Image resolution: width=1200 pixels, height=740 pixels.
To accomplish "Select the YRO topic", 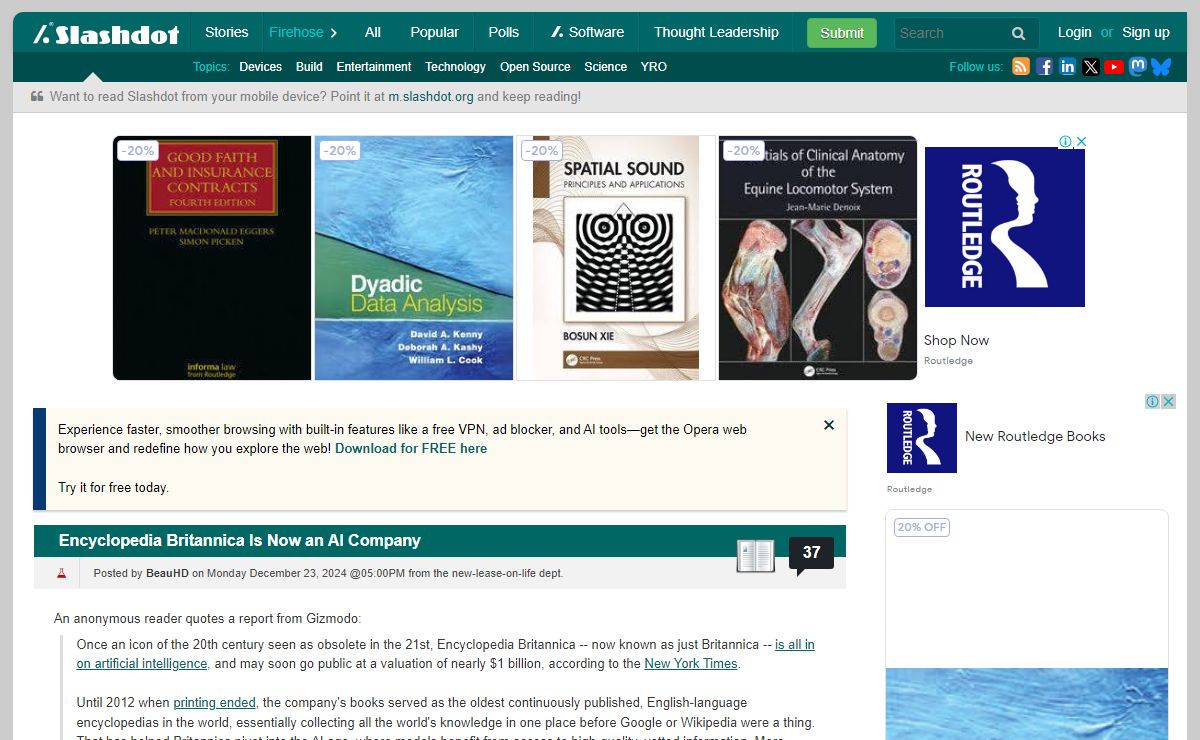I will (x=654, y=67).
